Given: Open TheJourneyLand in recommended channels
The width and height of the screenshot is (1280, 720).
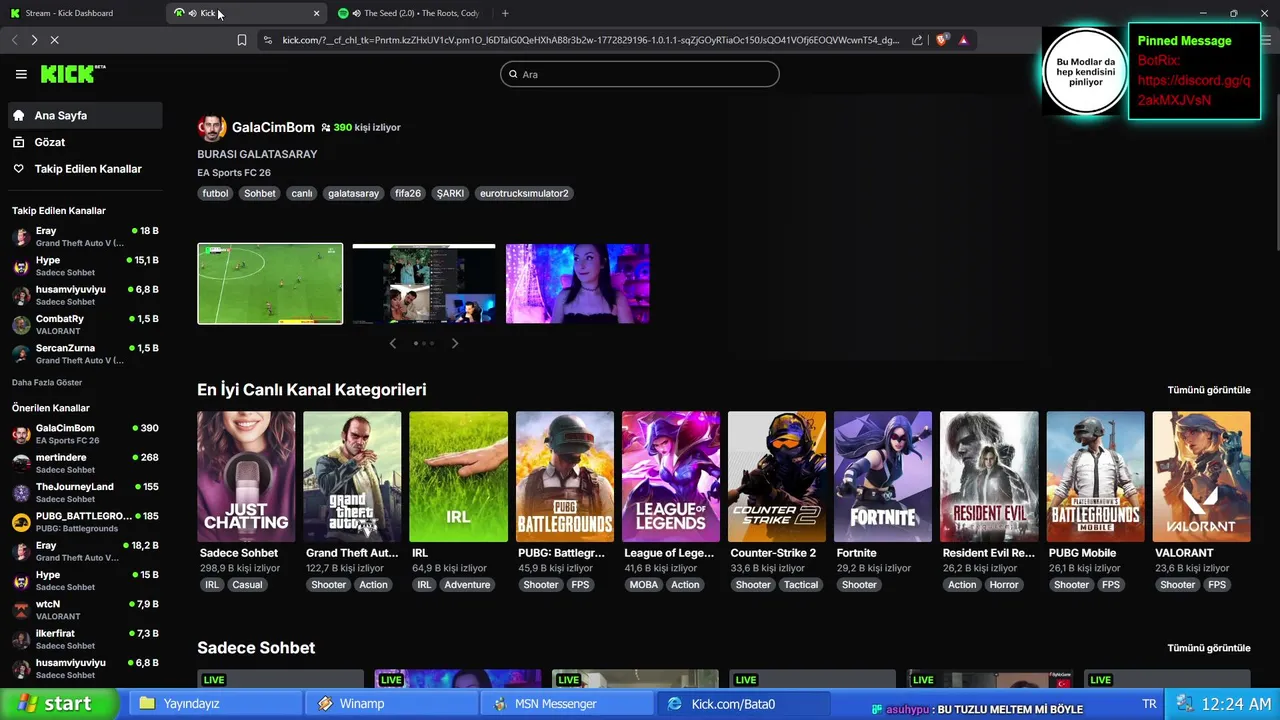Looking at the screenshot, I should click(x=85, y=492).
